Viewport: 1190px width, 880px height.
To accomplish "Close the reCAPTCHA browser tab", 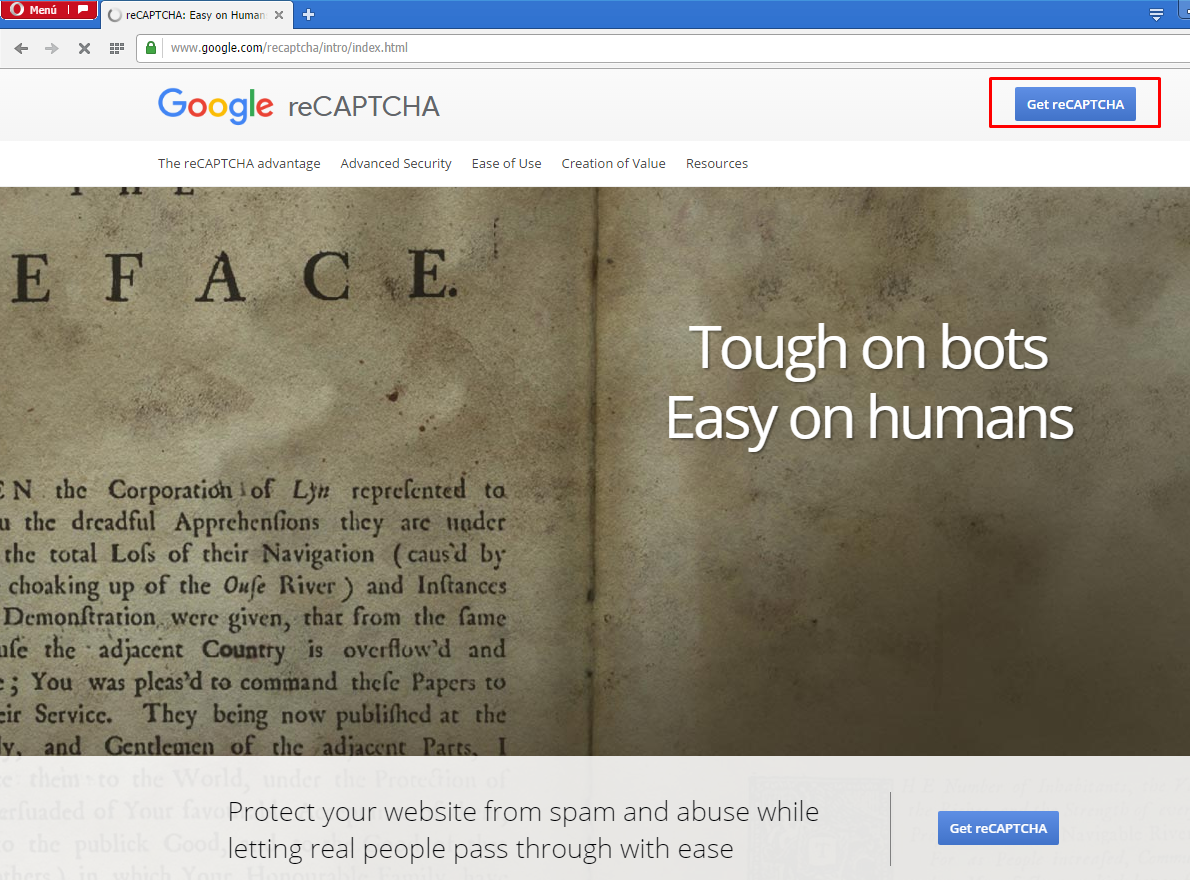I will pos(279,14).
